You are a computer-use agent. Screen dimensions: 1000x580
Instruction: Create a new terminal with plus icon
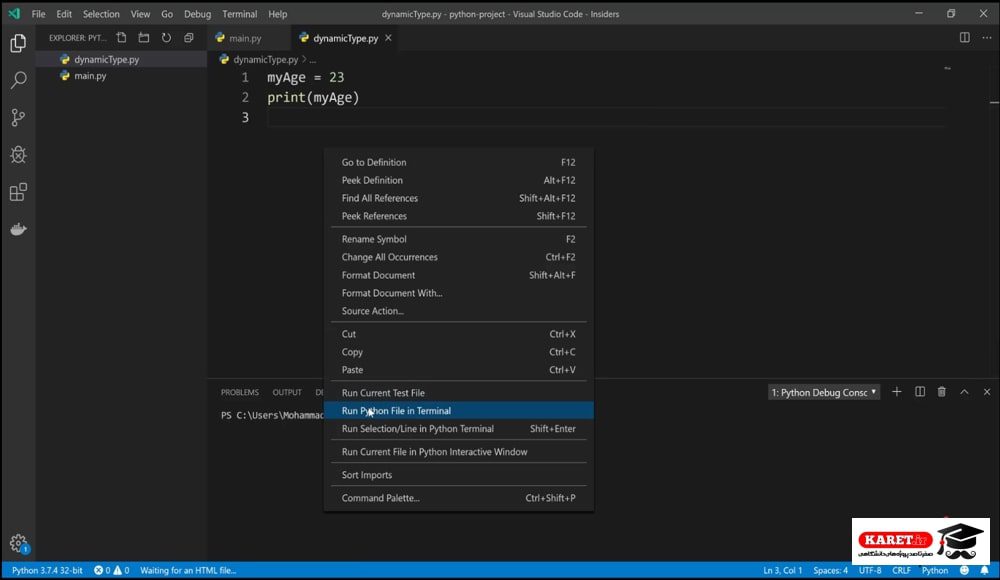point(897,392)
